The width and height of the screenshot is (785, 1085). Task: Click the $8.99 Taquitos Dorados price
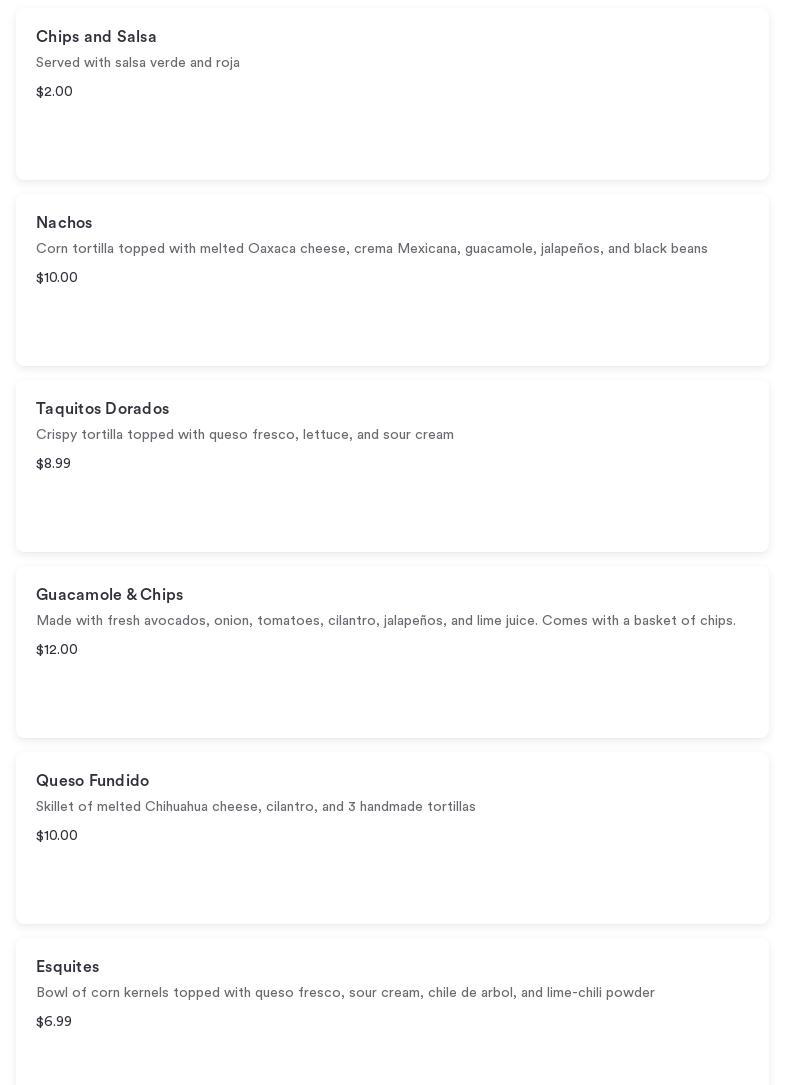point(53,464)
